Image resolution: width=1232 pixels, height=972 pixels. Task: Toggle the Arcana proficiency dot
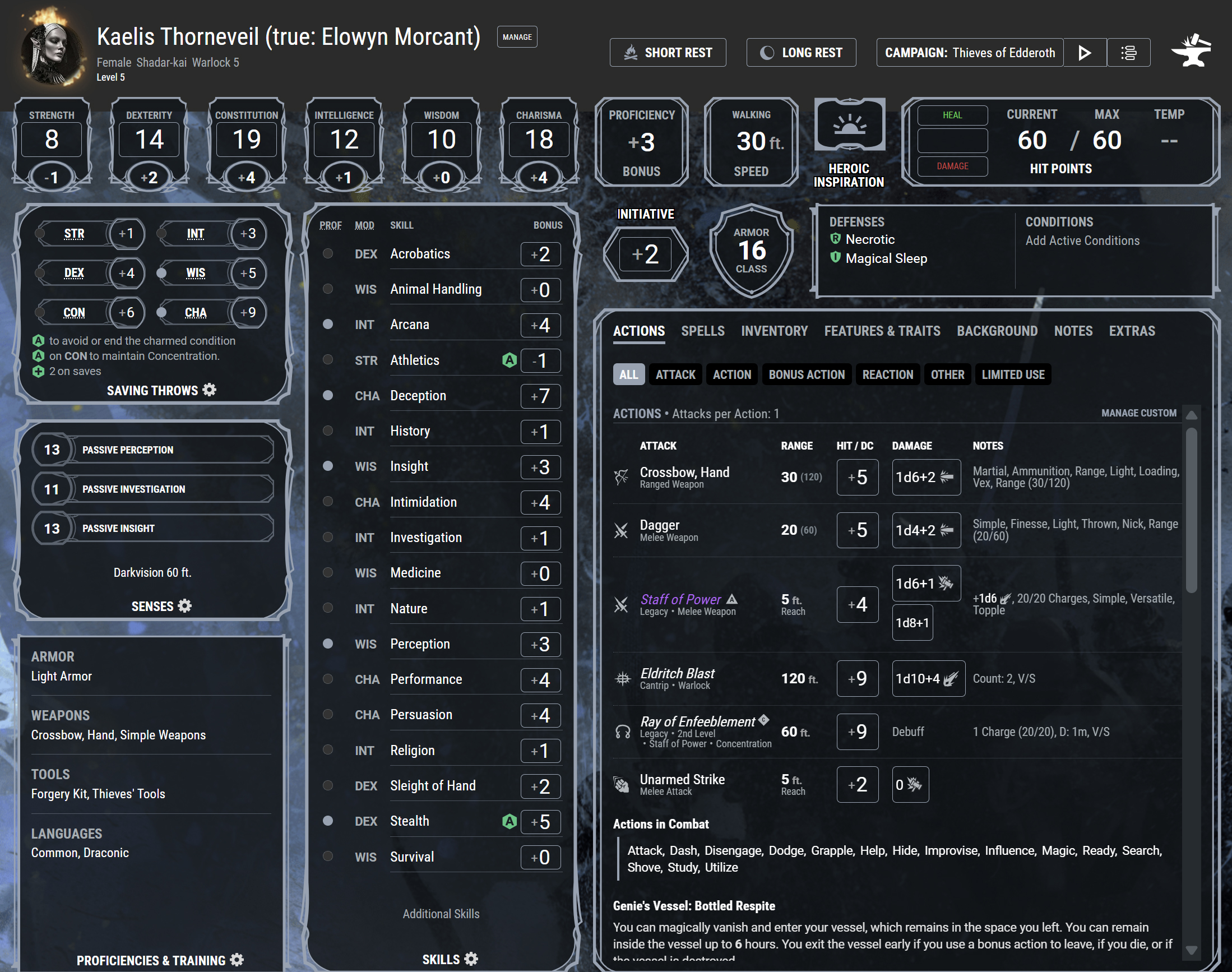point(328,324)
